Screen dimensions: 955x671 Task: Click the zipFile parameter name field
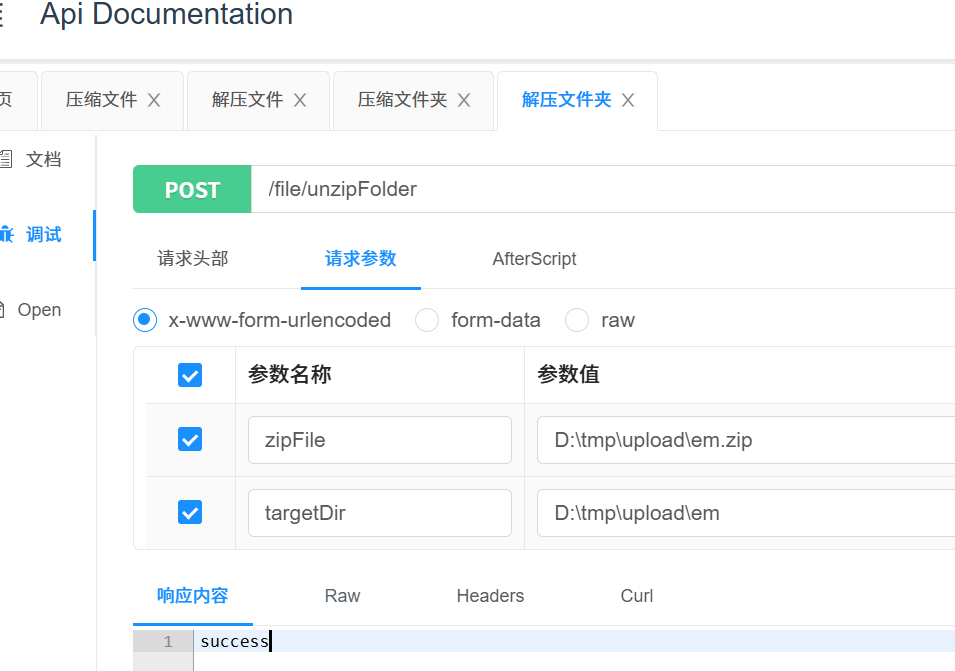click(x=379, y=440)
